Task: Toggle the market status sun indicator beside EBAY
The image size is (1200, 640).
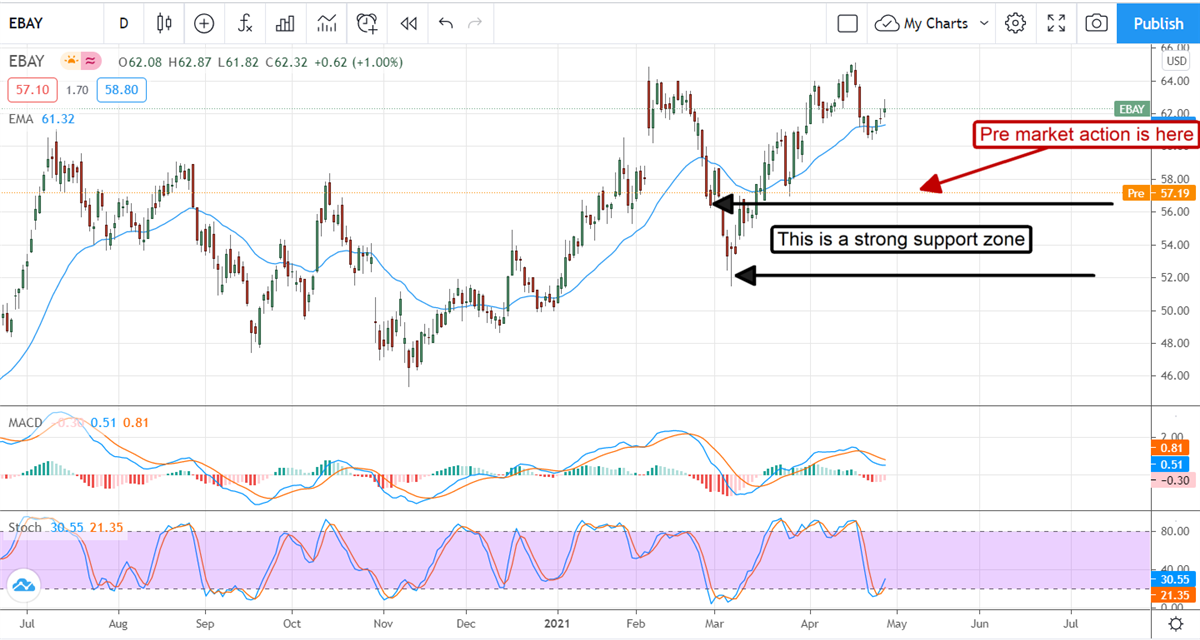Action: pyautogui.click(x=70, y=61)
